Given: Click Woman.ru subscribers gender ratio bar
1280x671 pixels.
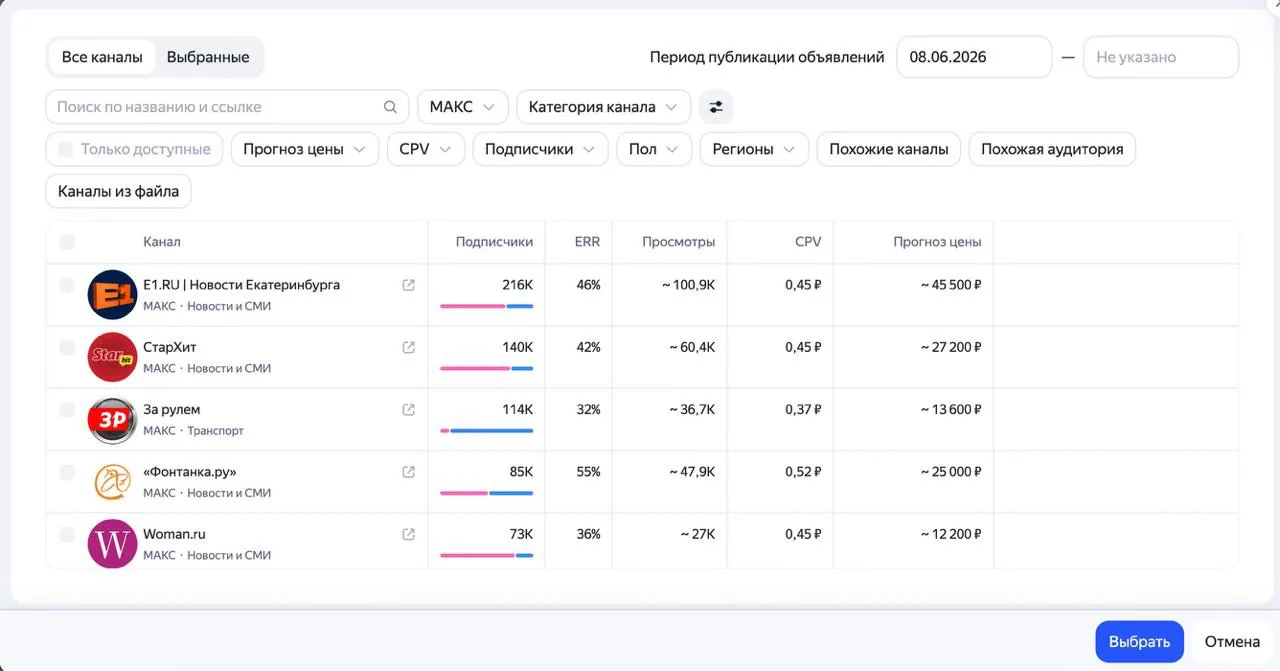Looking at the screenshot, I should (x=486, y=555).
